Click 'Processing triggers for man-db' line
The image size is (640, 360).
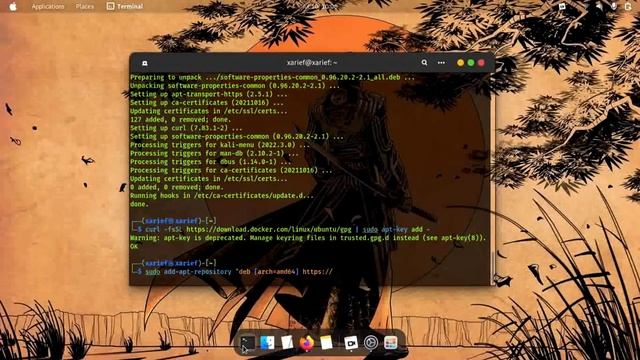pyautogui.click(x=214, y=153)
